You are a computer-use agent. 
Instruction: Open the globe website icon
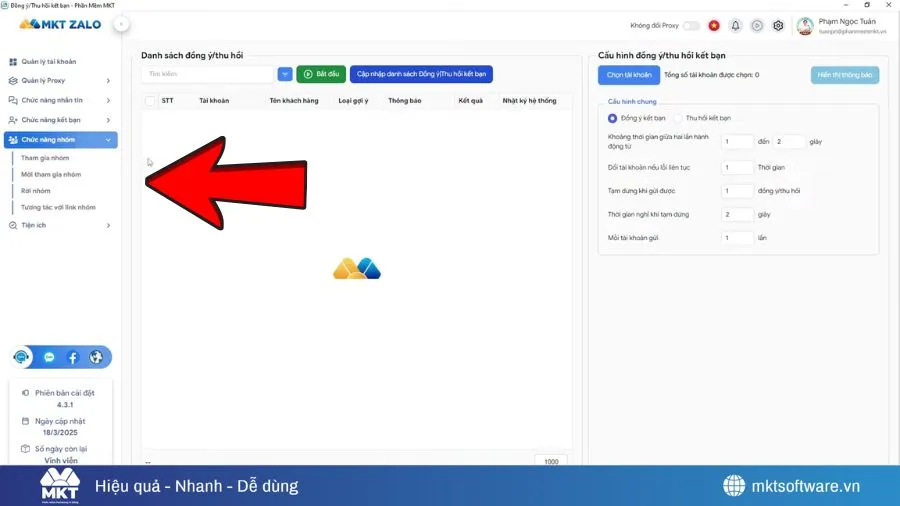96,357
